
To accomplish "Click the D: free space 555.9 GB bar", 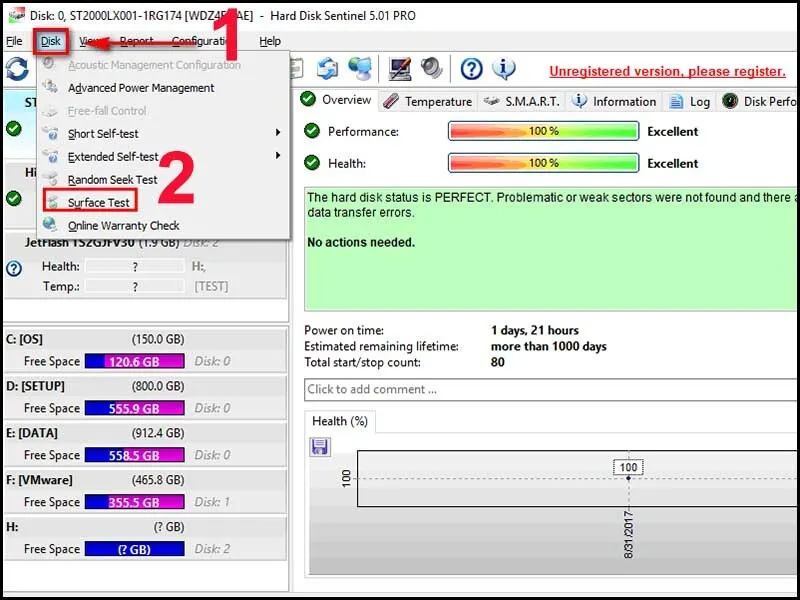I will pyautogui.click(x=135, y=408).
